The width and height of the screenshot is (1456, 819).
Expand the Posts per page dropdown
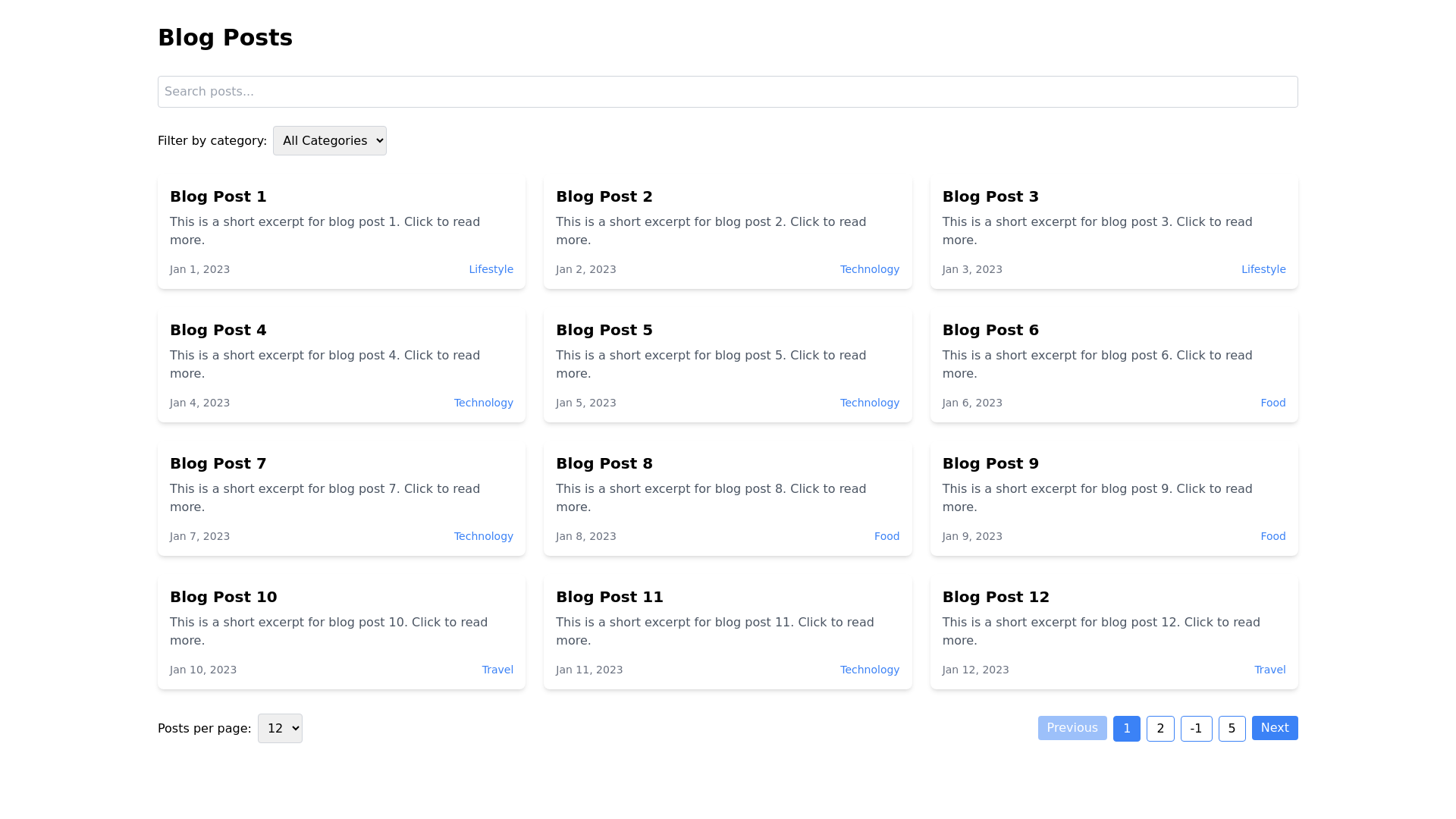coord(280,729)
